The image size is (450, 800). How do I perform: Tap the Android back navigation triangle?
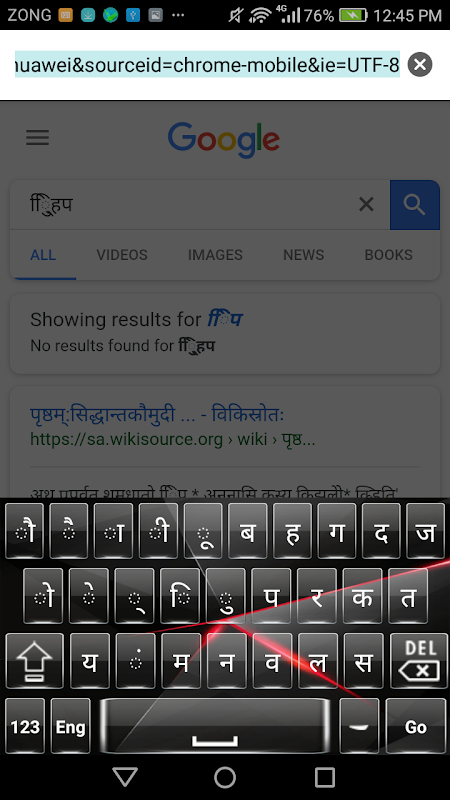pos(125,777)
